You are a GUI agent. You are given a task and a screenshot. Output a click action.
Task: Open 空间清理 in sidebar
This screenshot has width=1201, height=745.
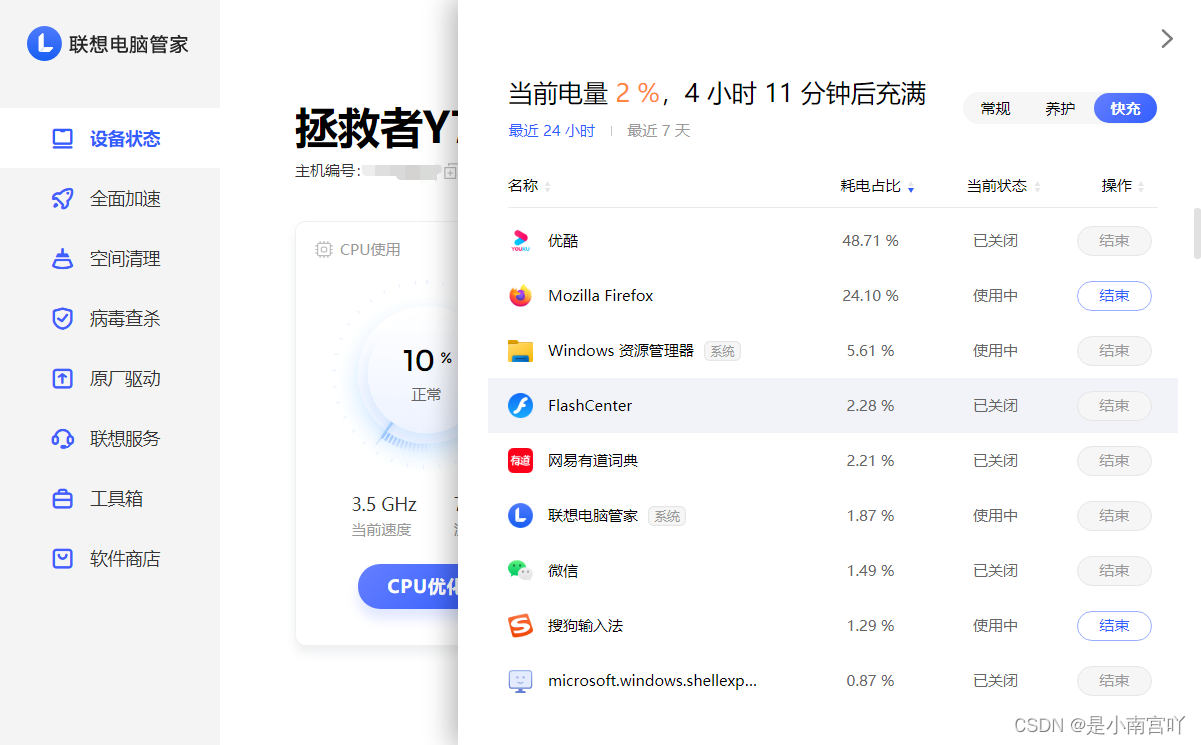(110, 258)
